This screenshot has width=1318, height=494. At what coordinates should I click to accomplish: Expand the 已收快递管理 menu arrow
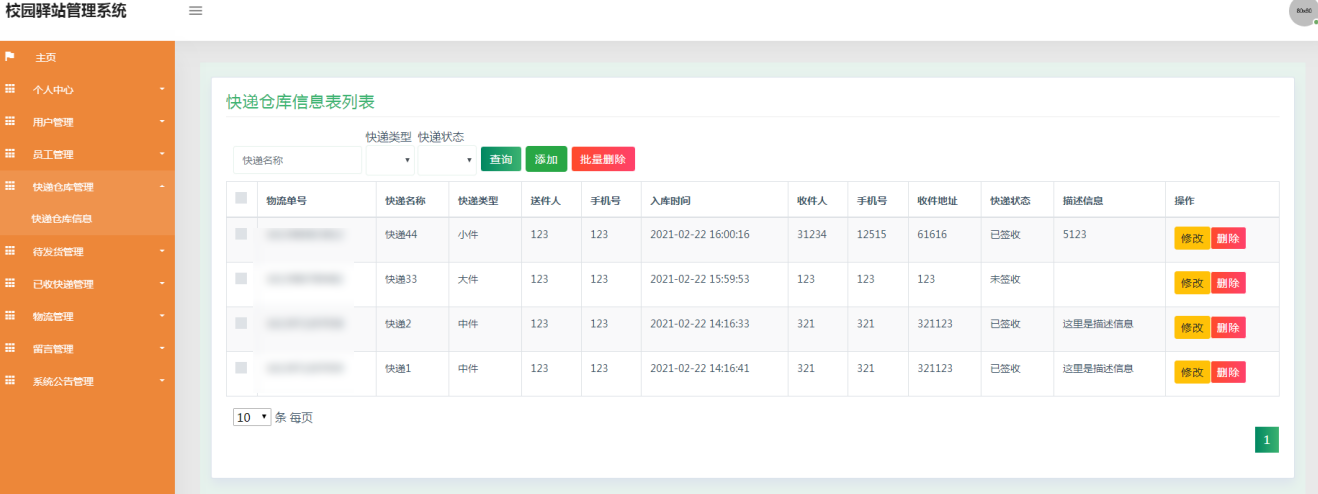coord(162,284)
